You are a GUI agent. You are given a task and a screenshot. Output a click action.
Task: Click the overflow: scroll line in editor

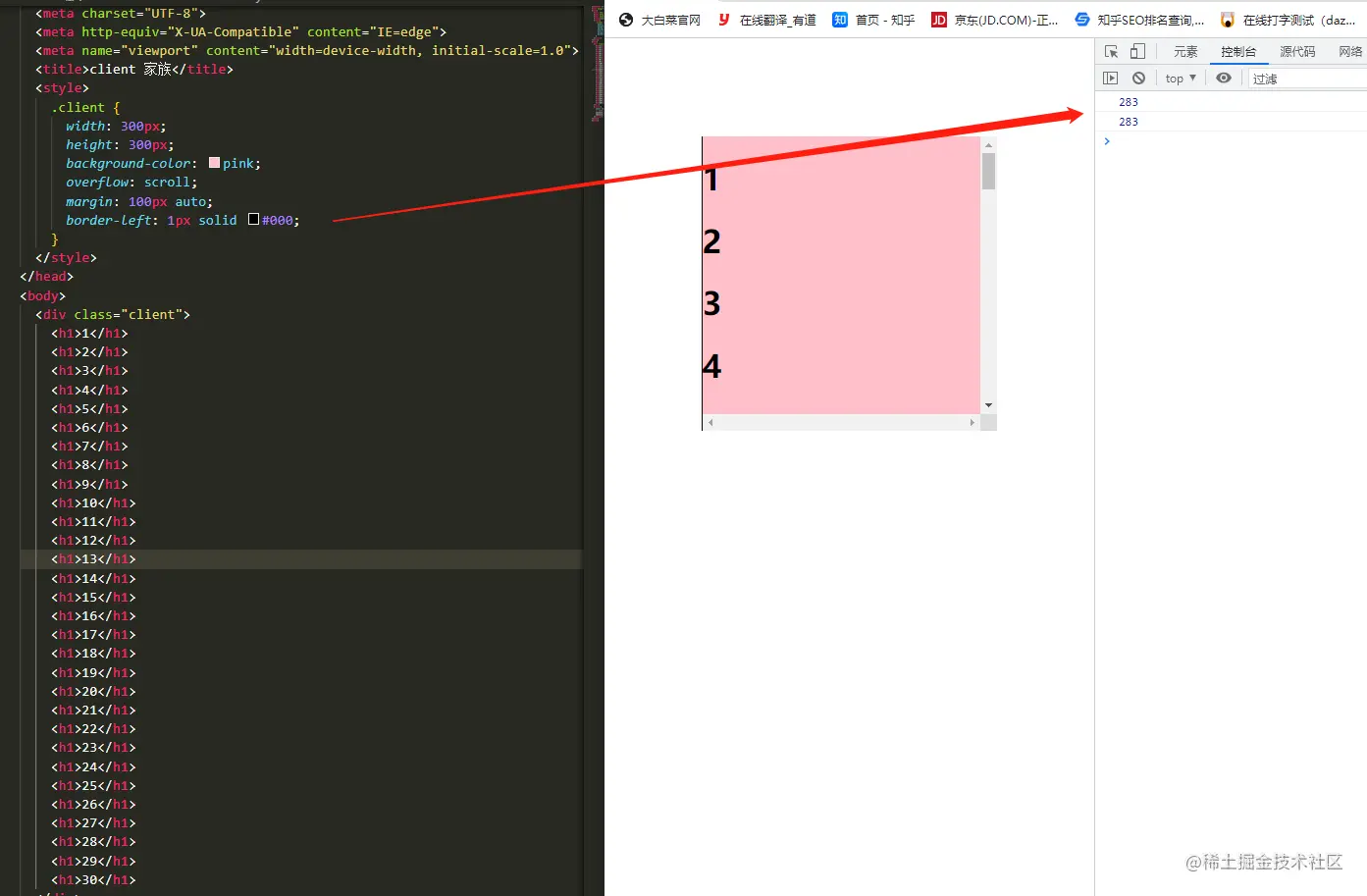(131, 183)
